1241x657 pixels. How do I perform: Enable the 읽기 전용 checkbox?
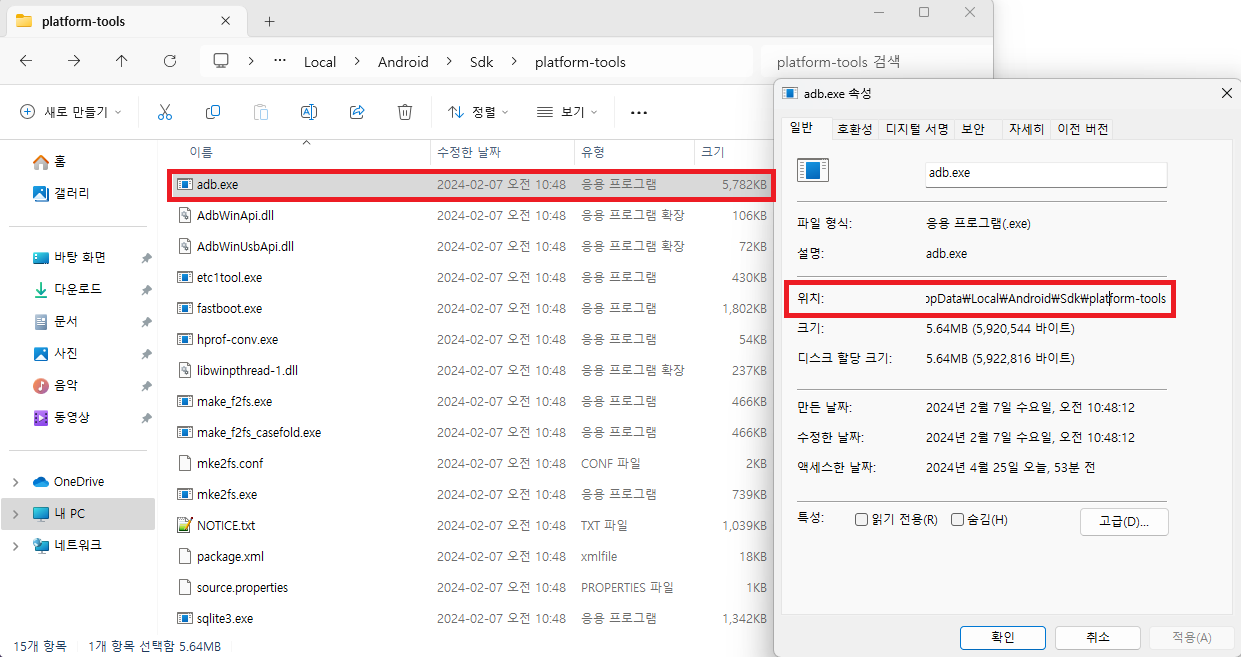861,518
